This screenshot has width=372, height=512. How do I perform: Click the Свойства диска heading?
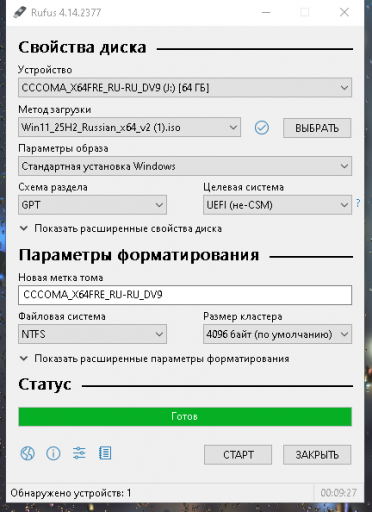[x=82, y=47]
